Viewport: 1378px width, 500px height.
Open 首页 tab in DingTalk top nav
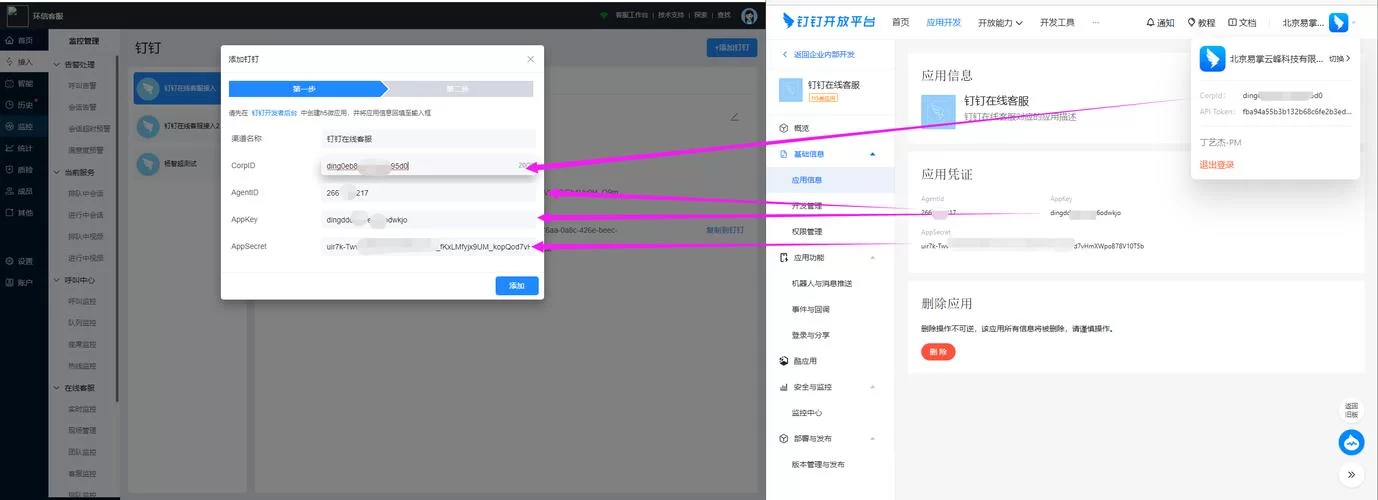pyautogui.click(x=901, y=22)
